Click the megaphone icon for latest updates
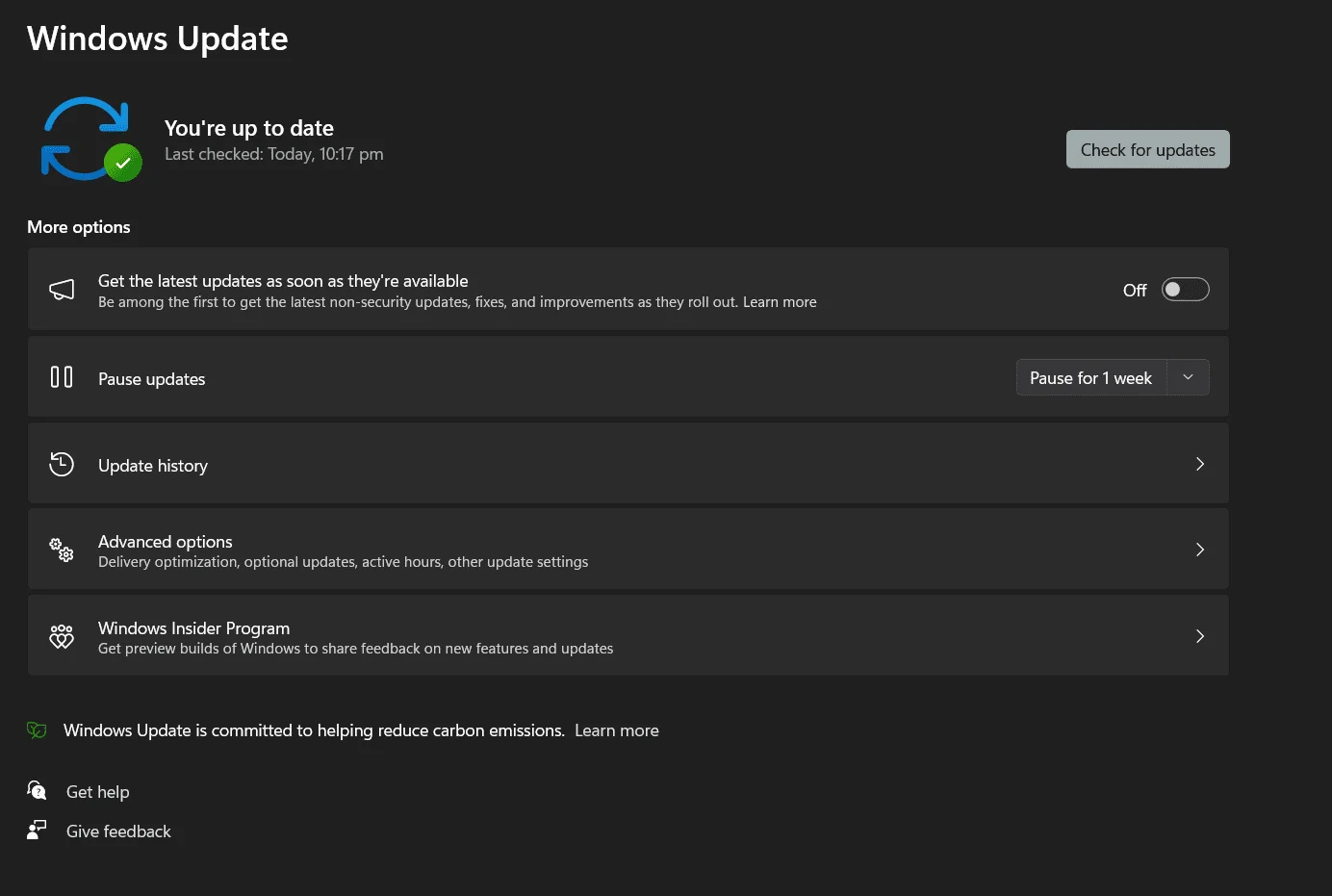The width and height of the screenshot is (1332, 896). coord(62,290)
